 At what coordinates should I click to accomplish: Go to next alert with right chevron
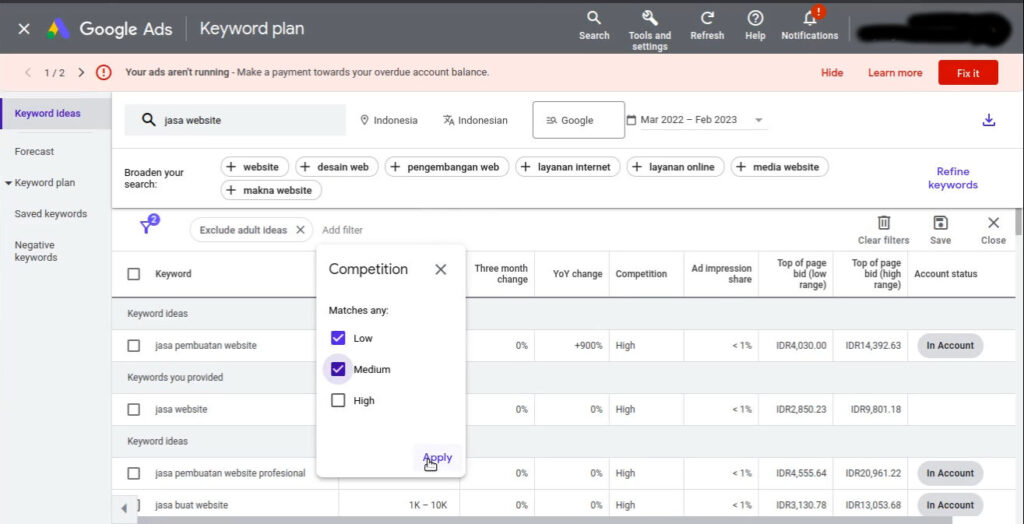tap(81, 73)
